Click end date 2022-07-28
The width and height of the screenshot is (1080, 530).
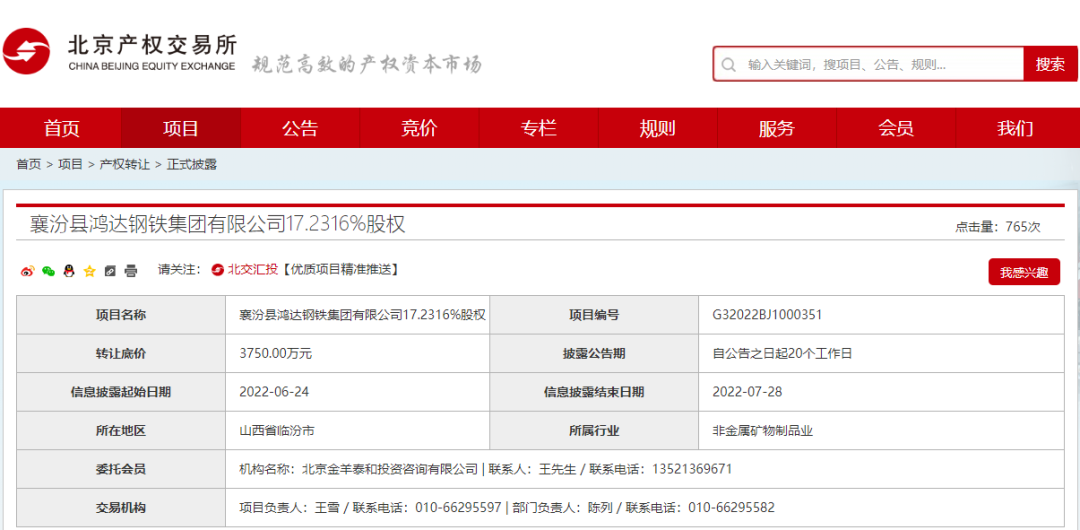pos(747,392)
